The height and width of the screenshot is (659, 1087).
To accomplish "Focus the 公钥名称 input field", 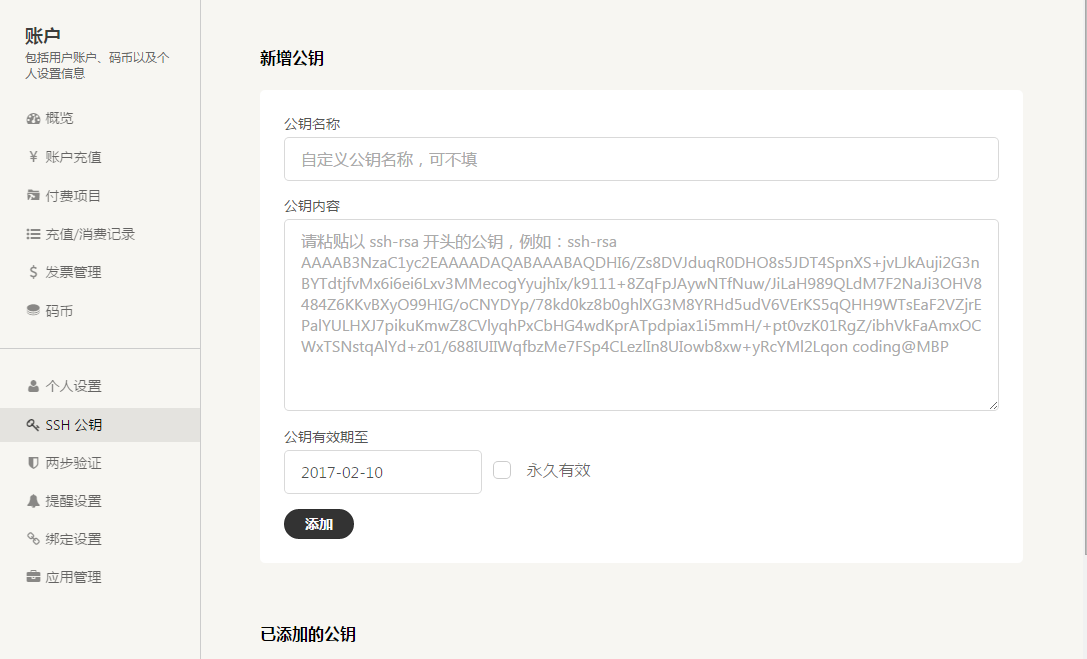I will (641, 159).
